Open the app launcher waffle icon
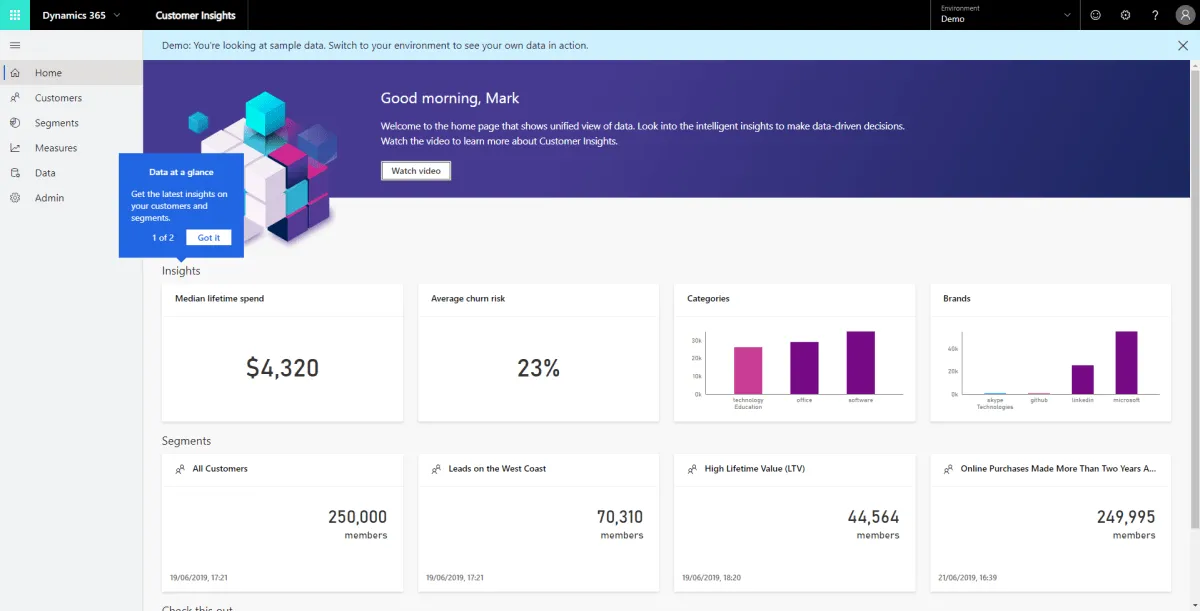 [x=15, y=16]
